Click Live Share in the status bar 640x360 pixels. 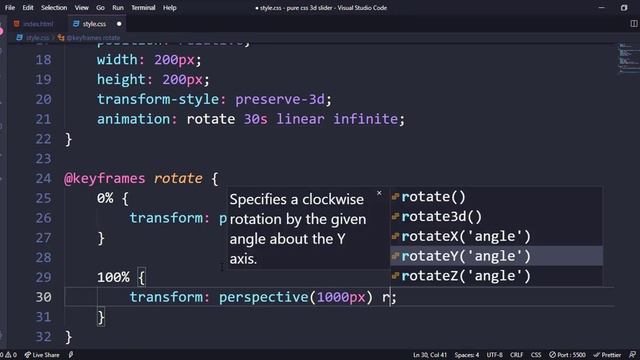pyautogui.click(x=42, y=355)
